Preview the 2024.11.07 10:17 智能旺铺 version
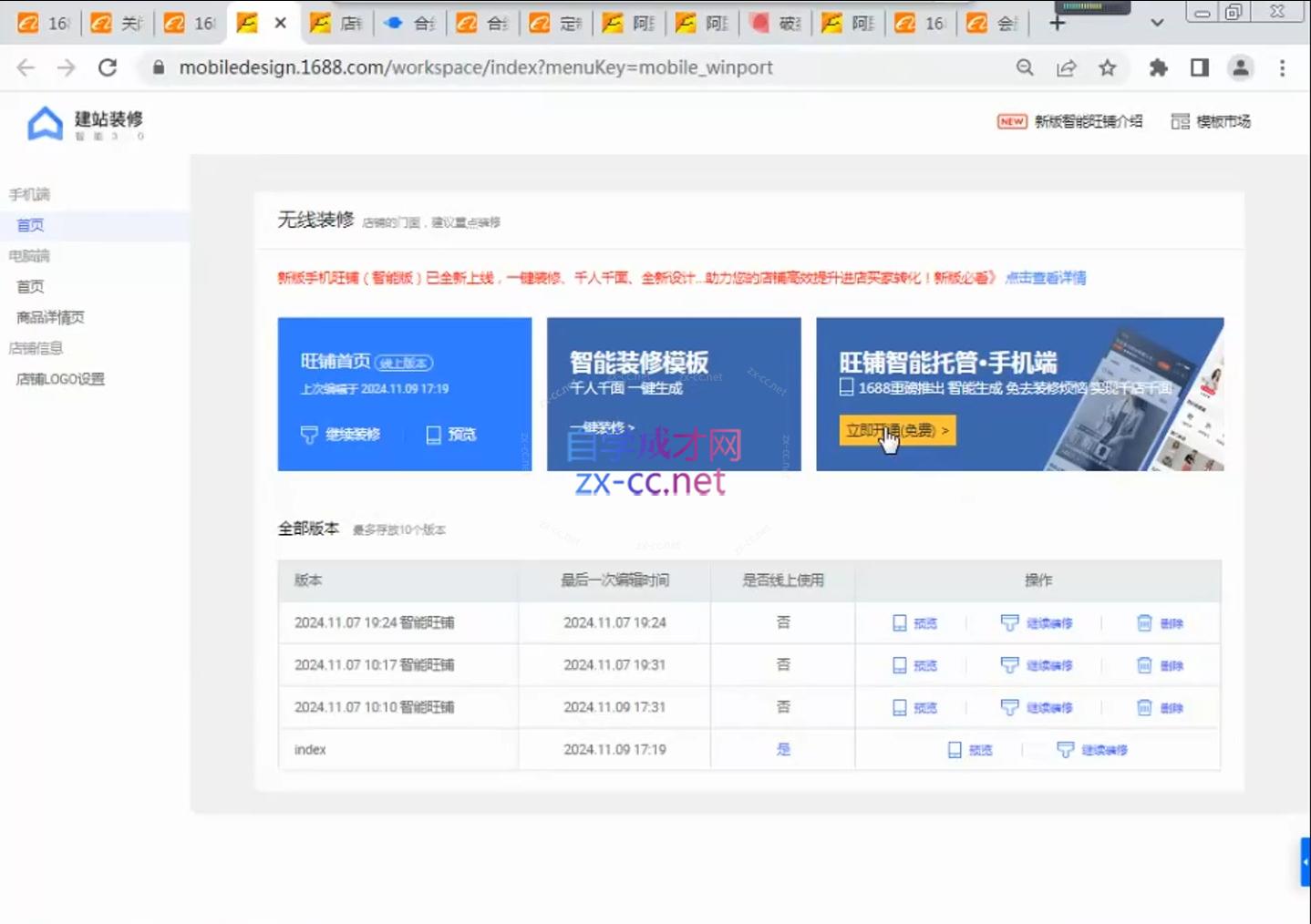The image size is (1311, 924). 914,665
